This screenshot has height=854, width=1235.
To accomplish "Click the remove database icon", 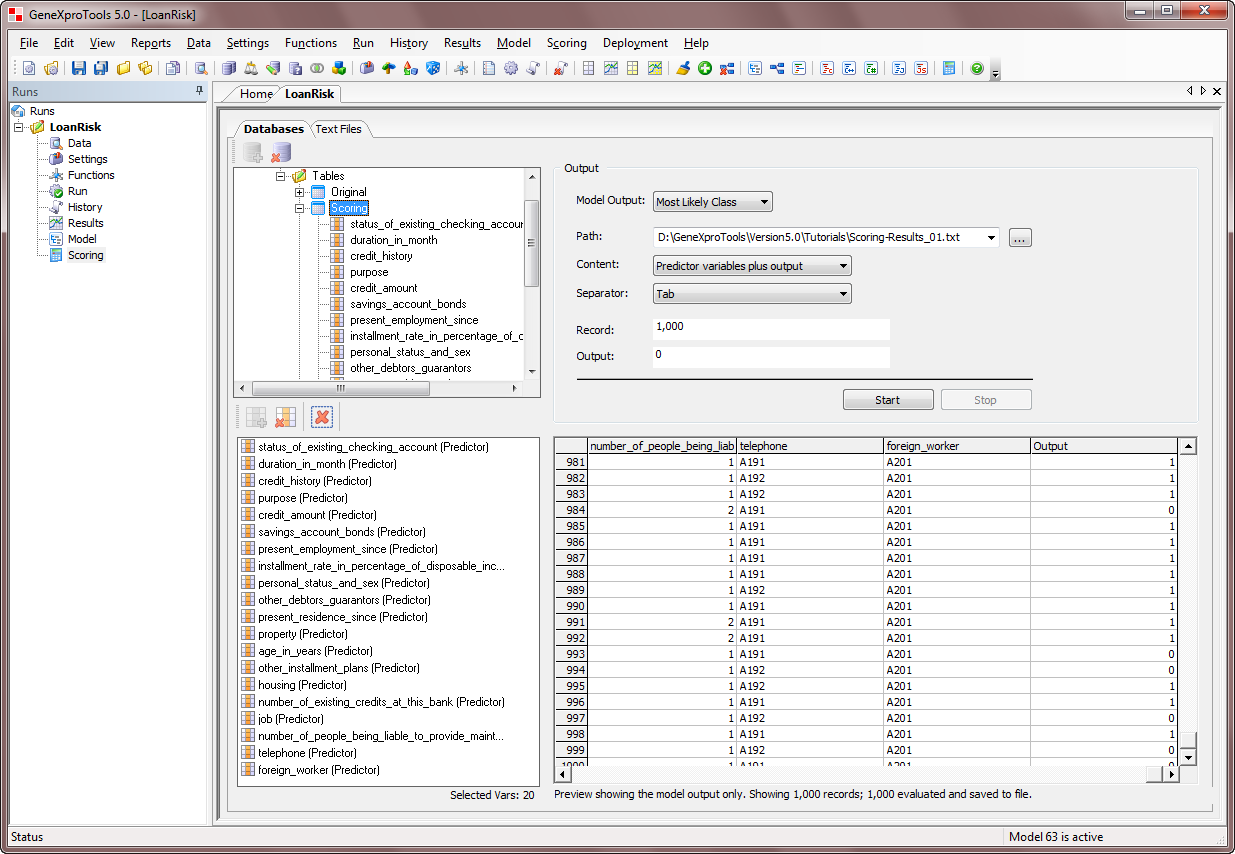I will tap(281, 153).
